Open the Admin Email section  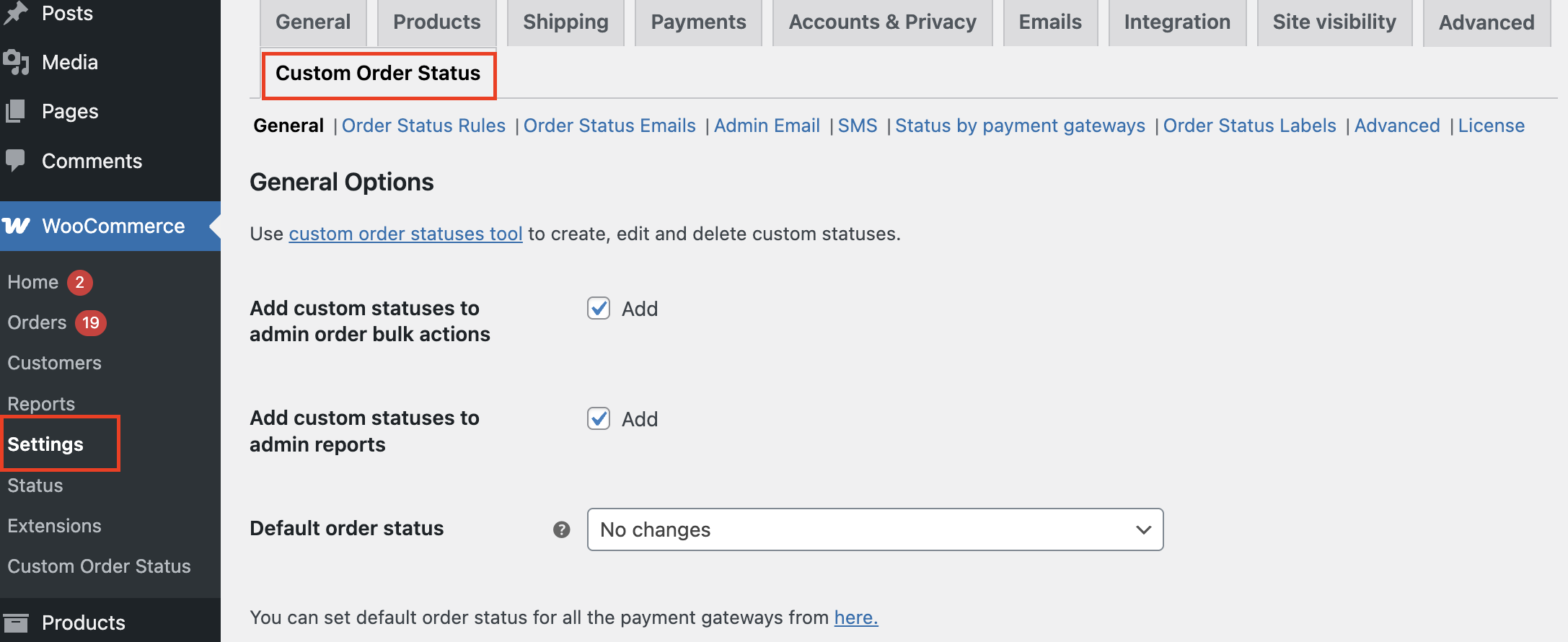(767, 126)
